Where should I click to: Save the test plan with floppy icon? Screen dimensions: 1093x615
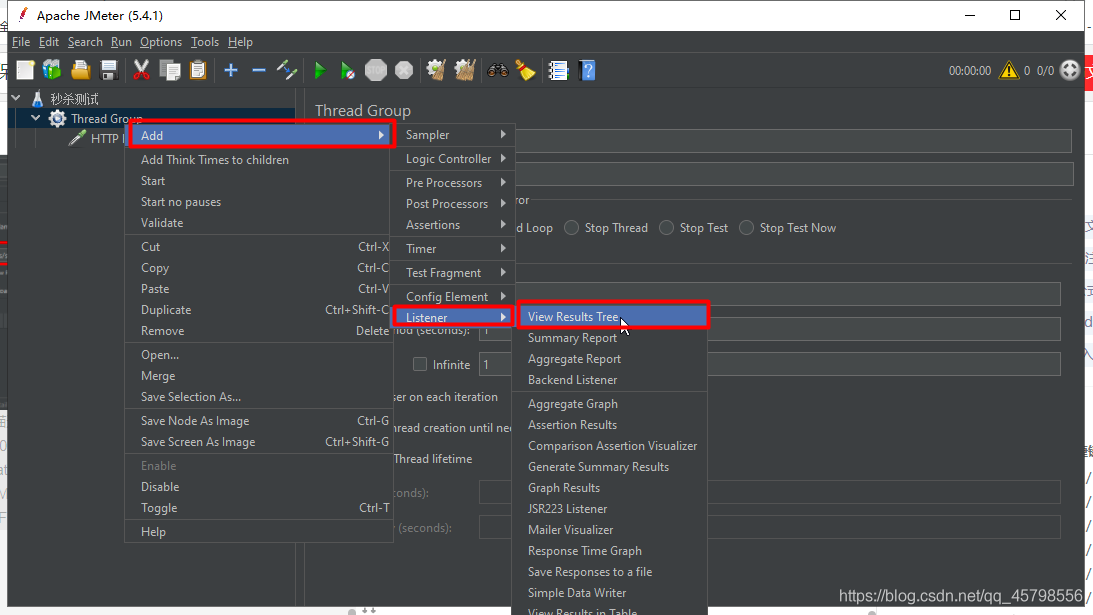[x=109, y=70]
